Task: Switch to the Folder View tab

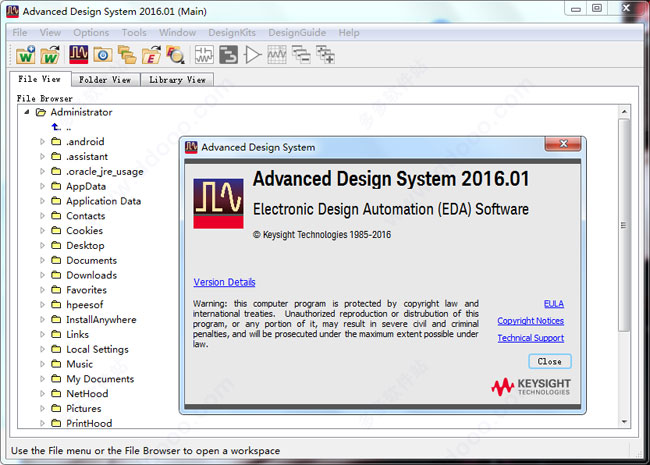Action: pos(105,80)
